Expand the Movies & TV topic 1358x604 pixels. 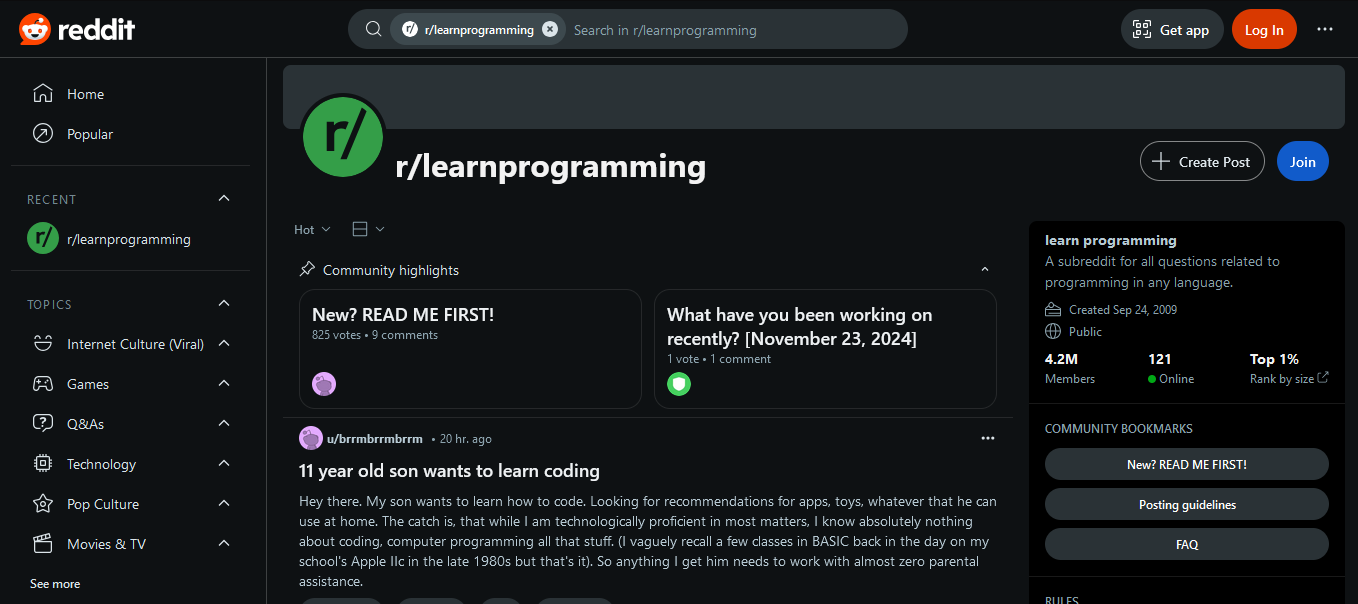tap(224, 543)
